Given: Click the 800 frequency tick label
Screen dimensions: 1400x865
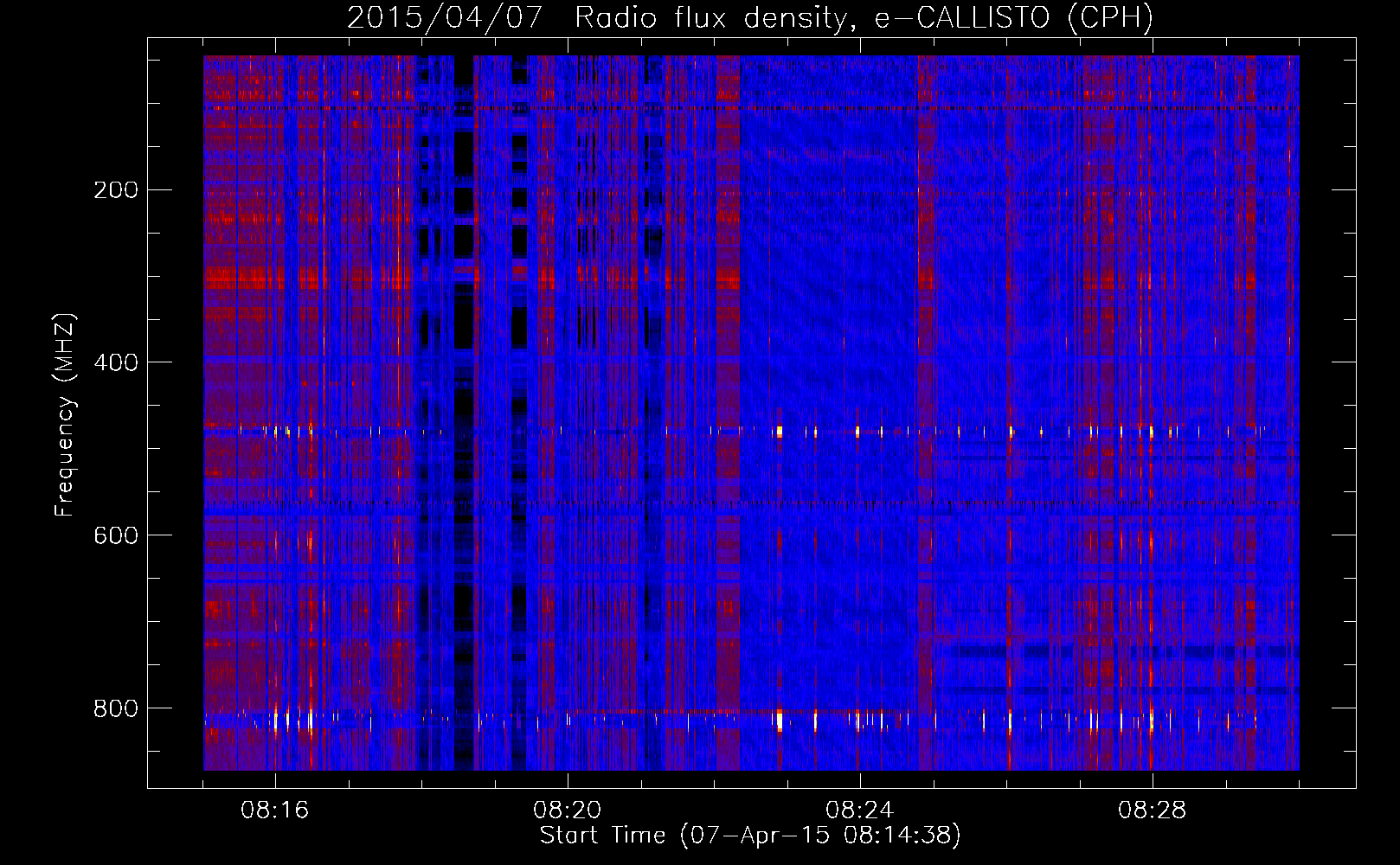Looking at the screenshot, I should (116, 708).
